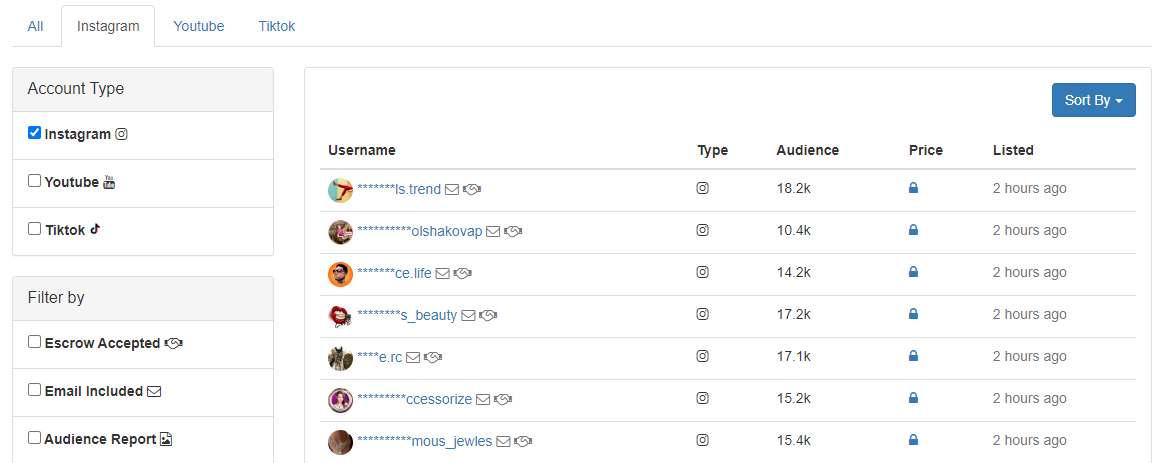1166x463 pixels.
Task: Open the Sort By dropdown
Action: point(1093,100)
